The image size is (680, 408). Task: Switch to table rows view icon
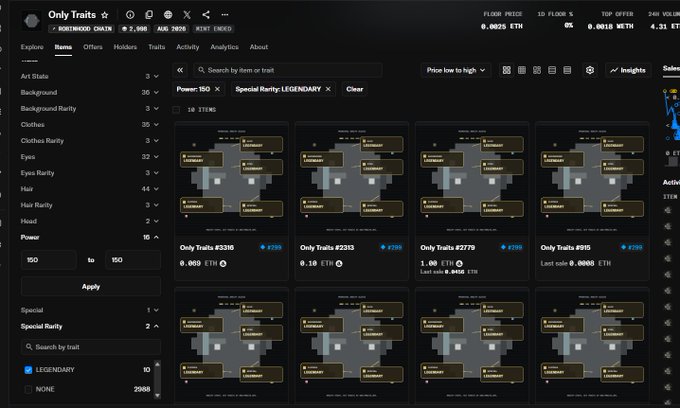coord(567,70)
